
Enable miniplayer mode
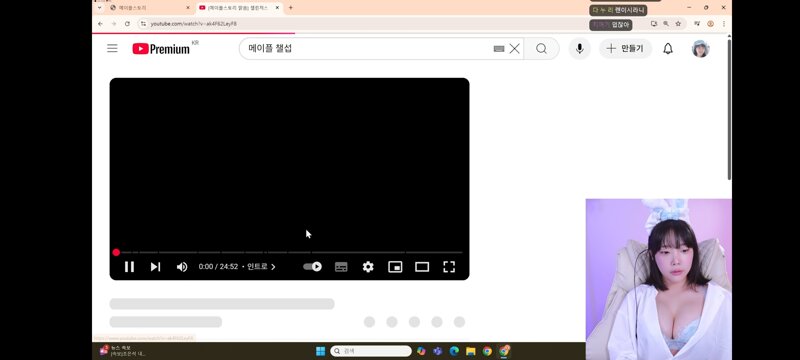395,267
